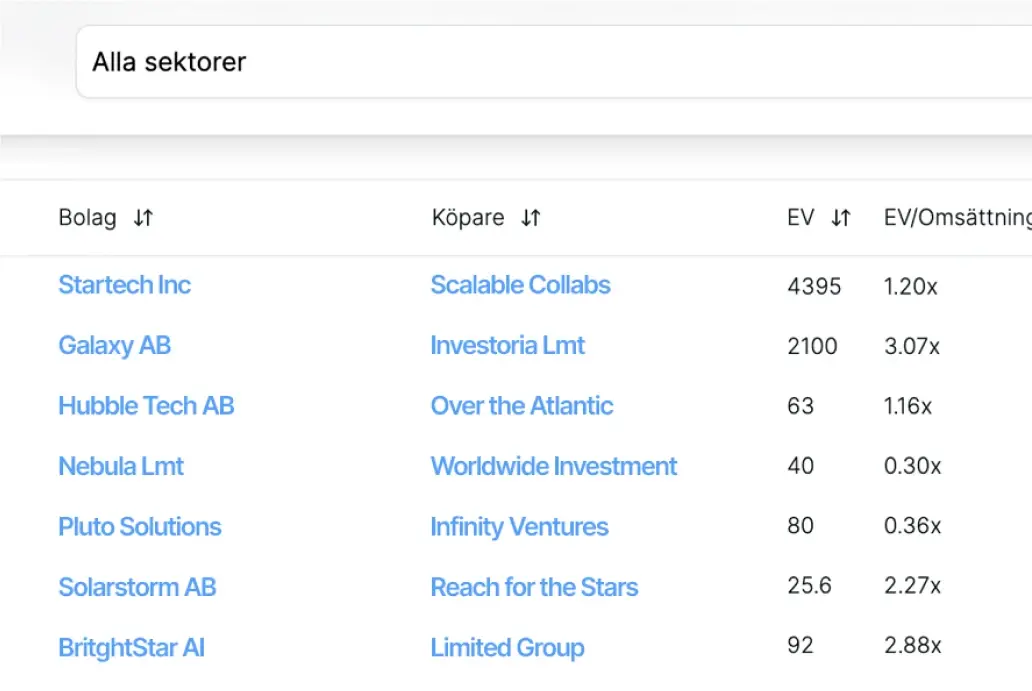
Task: Open Worldwide Investment buyer page
Action: tap(553, 466)
